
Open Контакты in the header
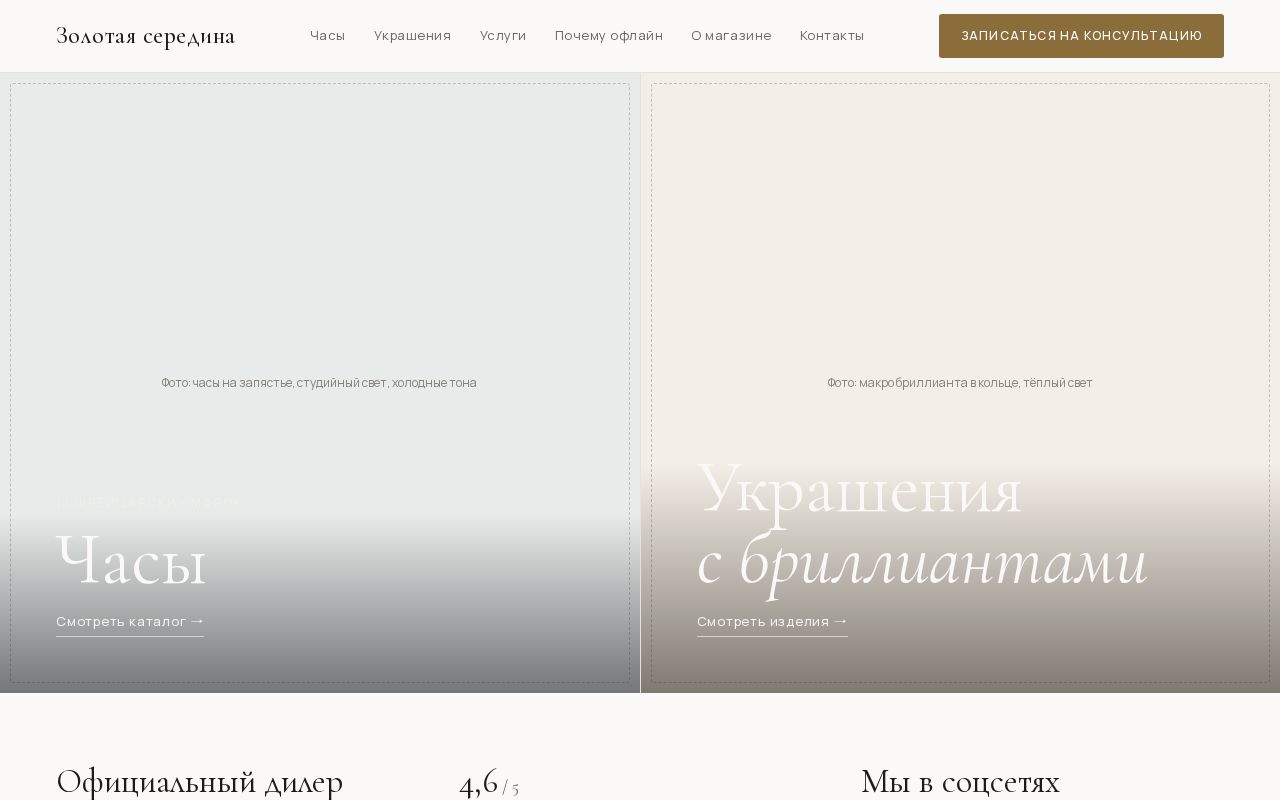click(832, 36)
